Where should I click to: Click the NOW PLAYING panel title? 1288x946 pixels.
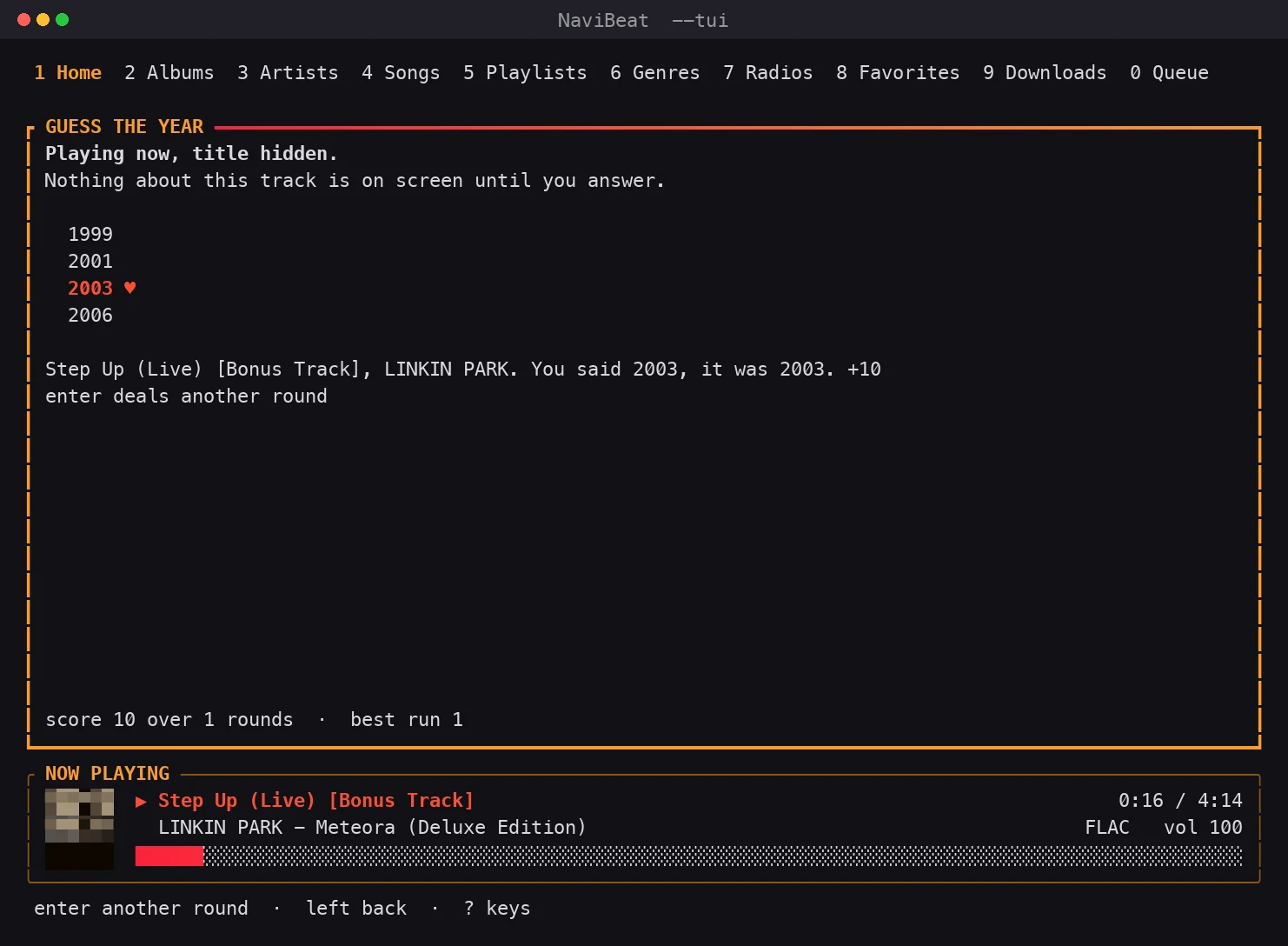(x=107, y=774)
